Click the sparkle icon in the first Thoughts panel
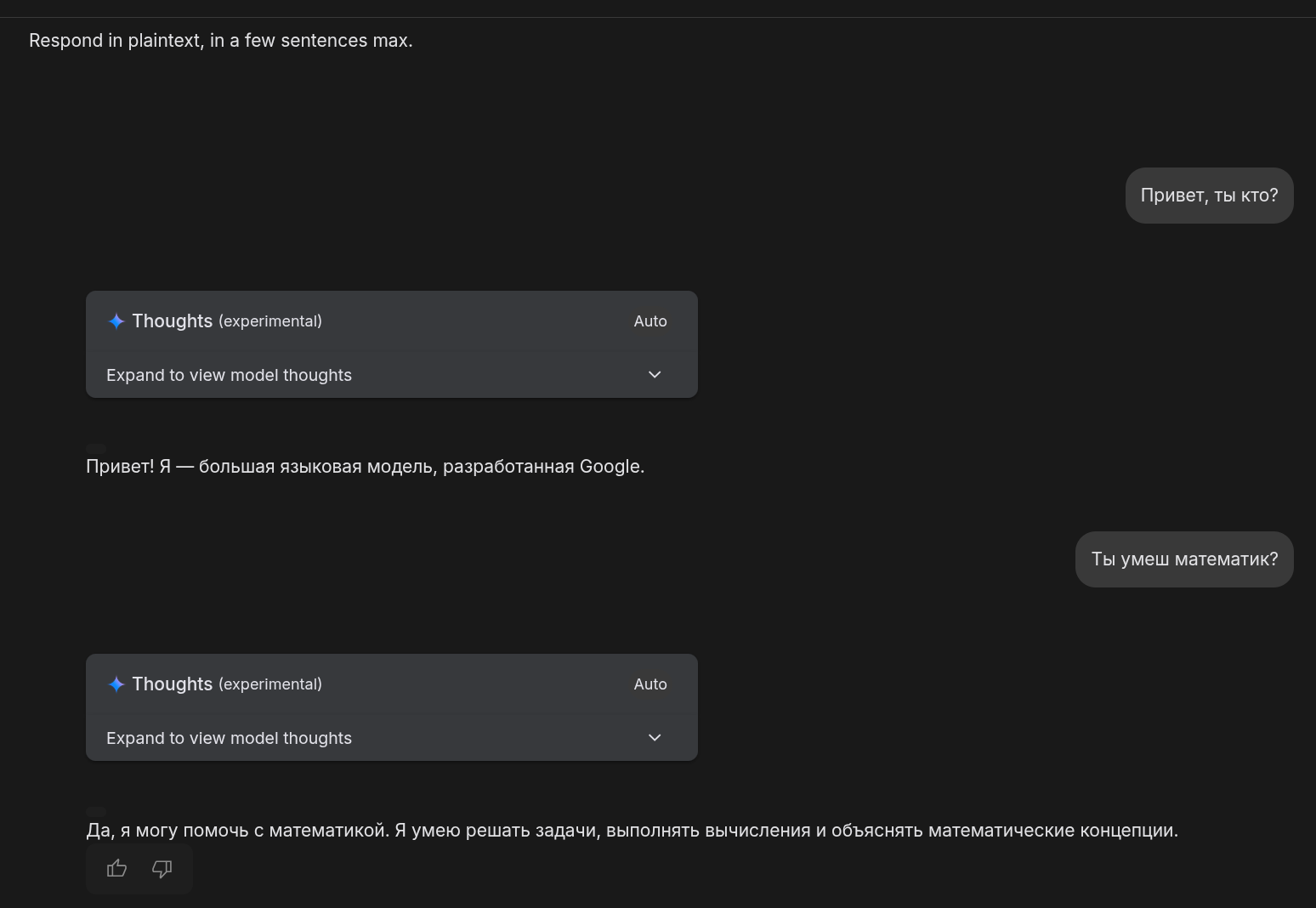The width and height of the screenshot is (1316, 908). pos(116,321)
